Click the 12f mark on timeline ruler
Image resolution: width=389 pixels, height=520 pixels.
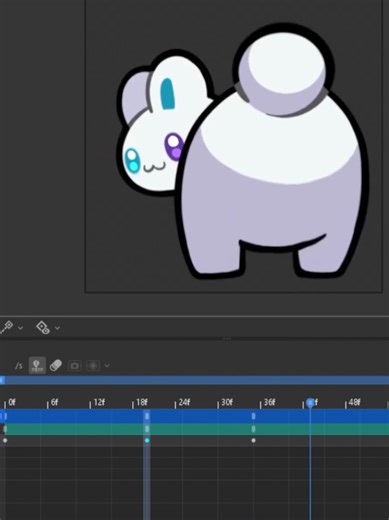tap(99, 402)
